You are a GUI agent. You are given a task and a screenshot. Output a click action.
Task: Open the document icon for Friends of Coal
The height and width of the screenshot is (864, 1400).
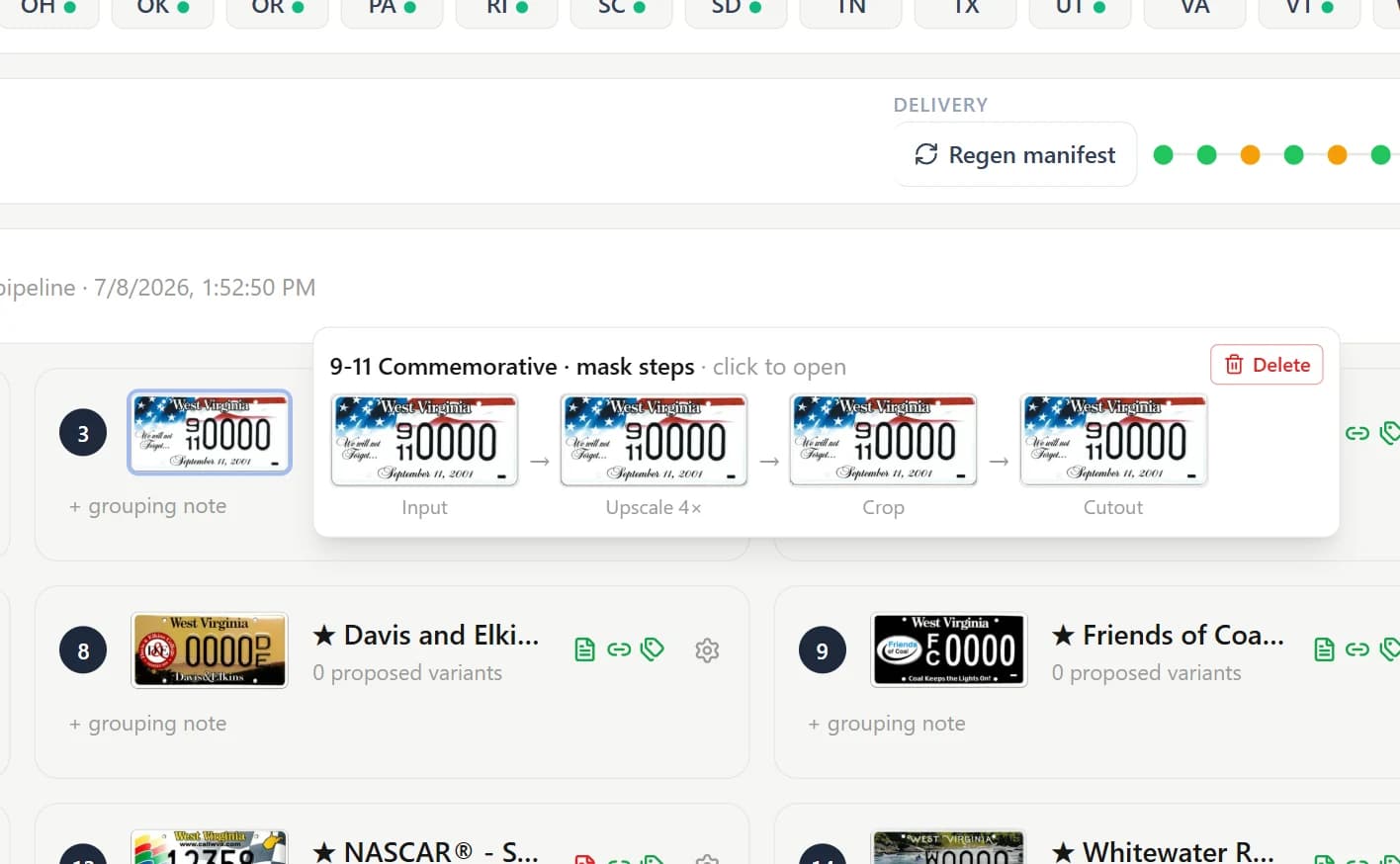click(1324, 649)
